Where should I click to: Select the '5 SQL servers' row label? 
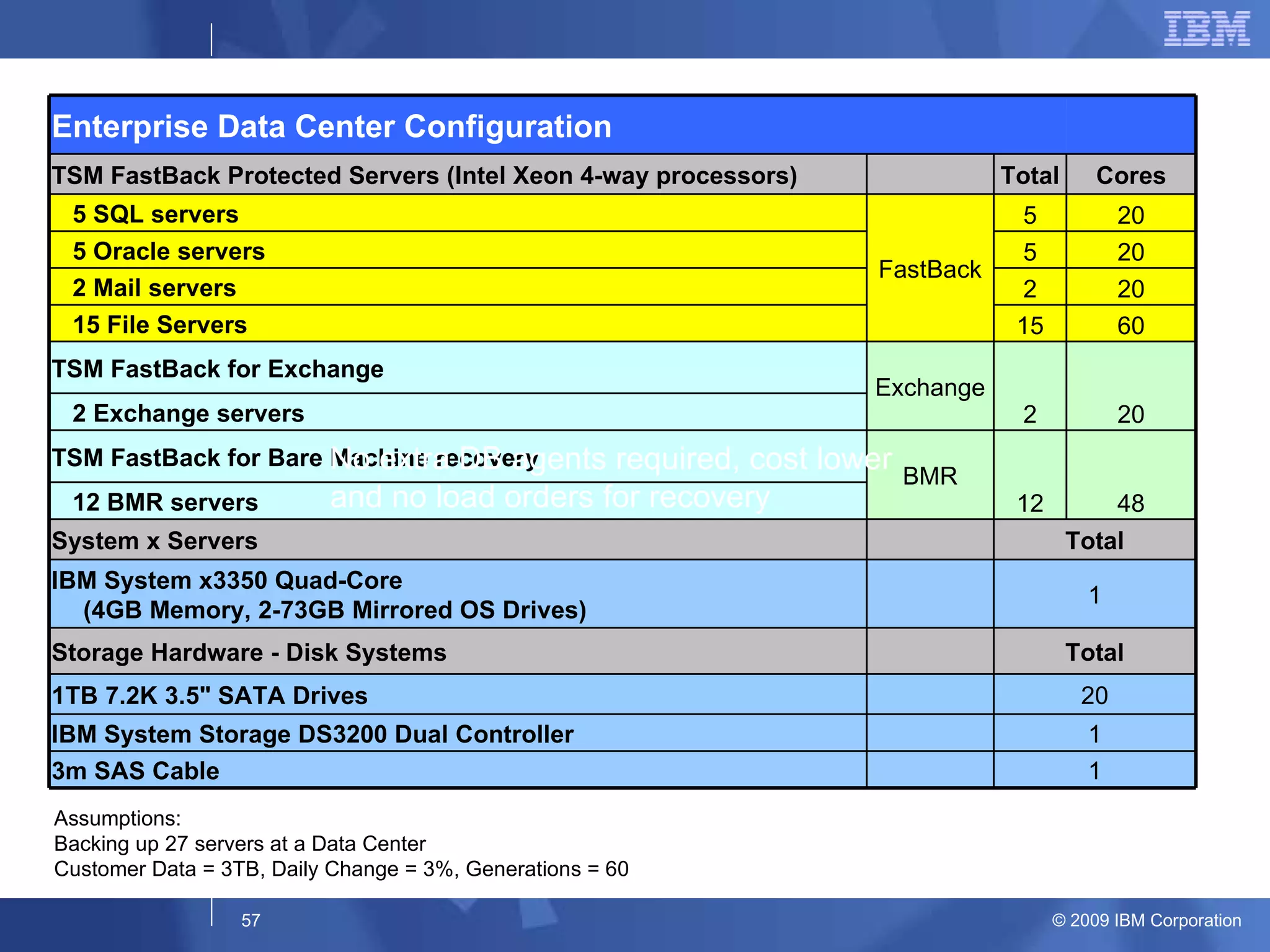point(156,214)
